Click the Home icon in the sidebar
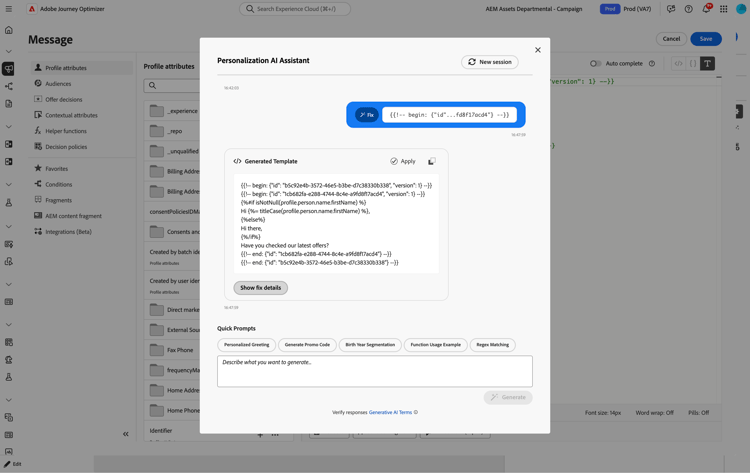 (x=9, y=30)
